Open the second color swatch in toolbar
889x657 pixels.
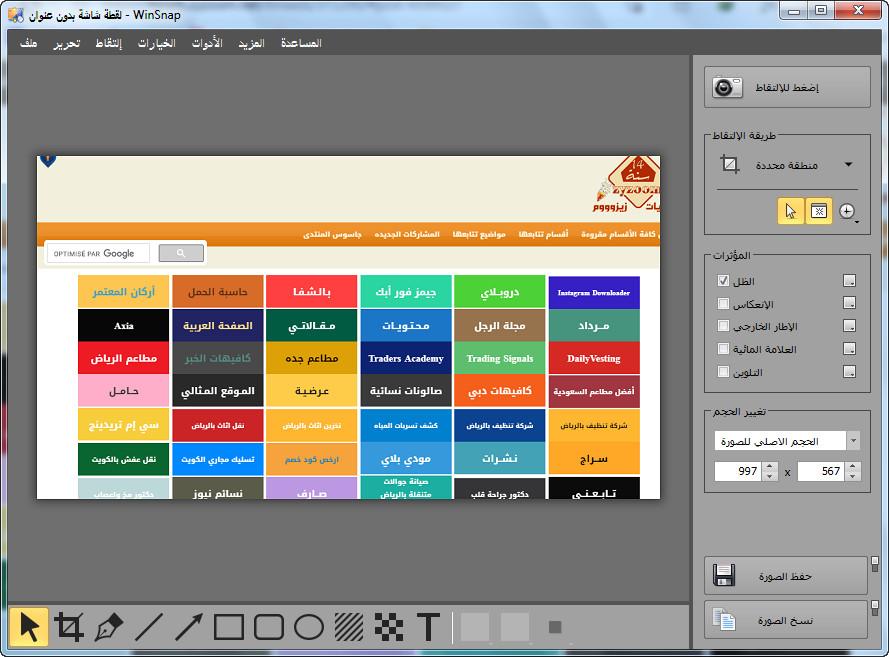pos(515,627)
